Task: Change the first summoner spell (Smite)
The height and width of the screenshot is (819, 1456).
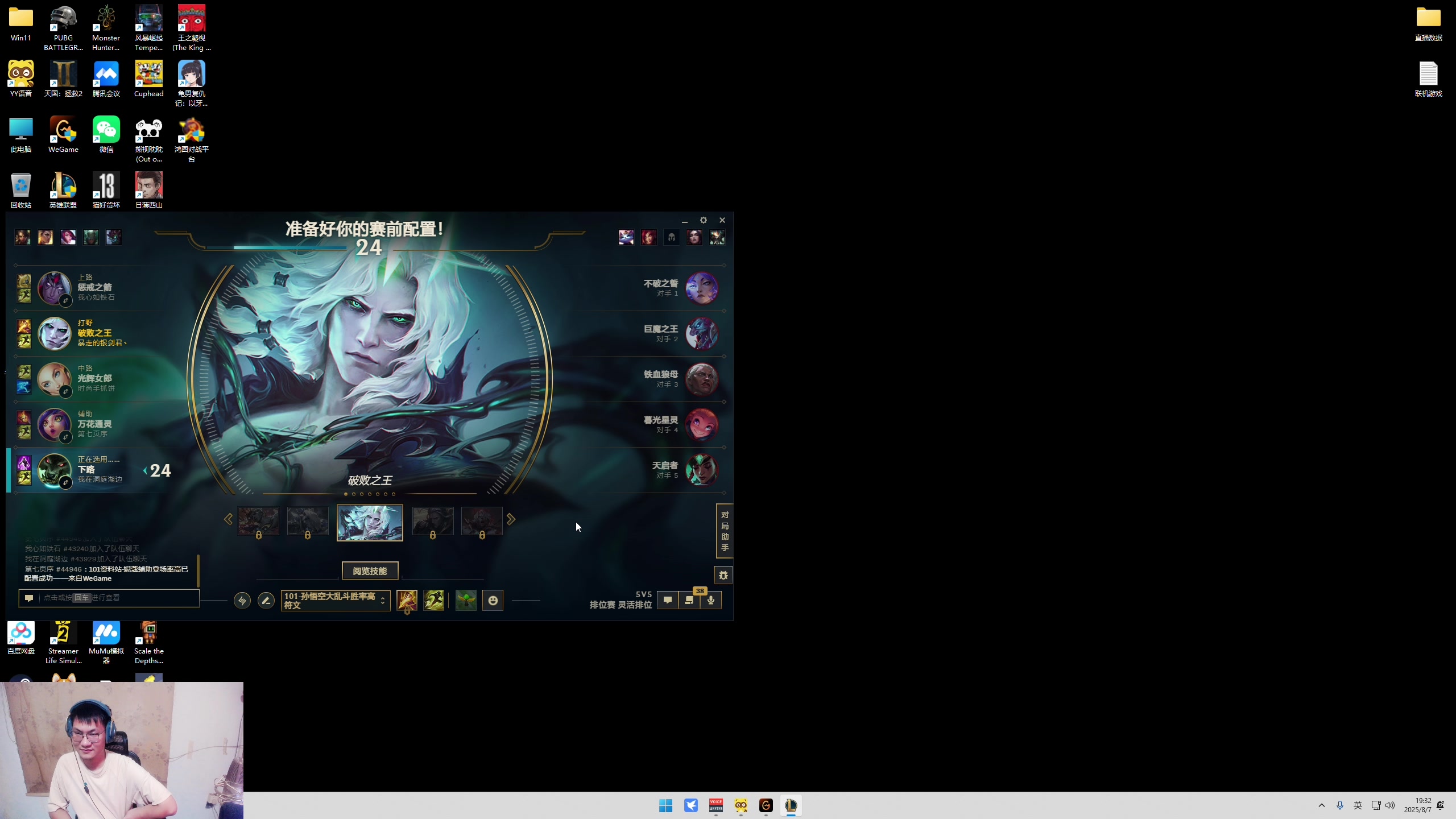Action: [407, 600]
